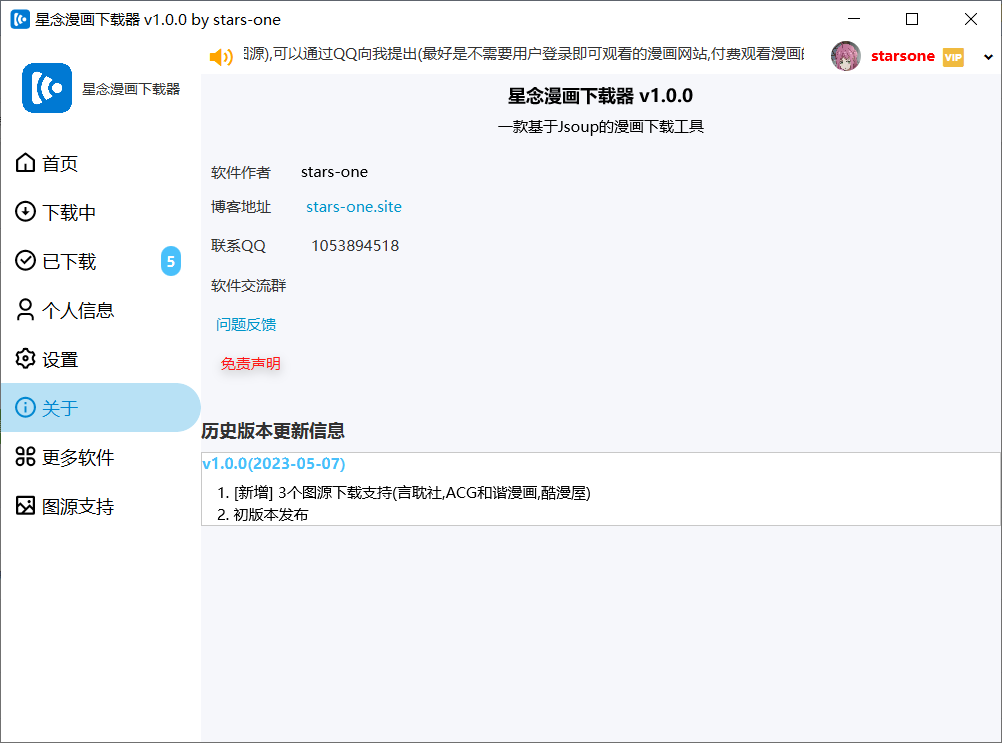1002x743 pixels.
Task: Click the picture icon for 图源支持
Action: pos(26,506)
